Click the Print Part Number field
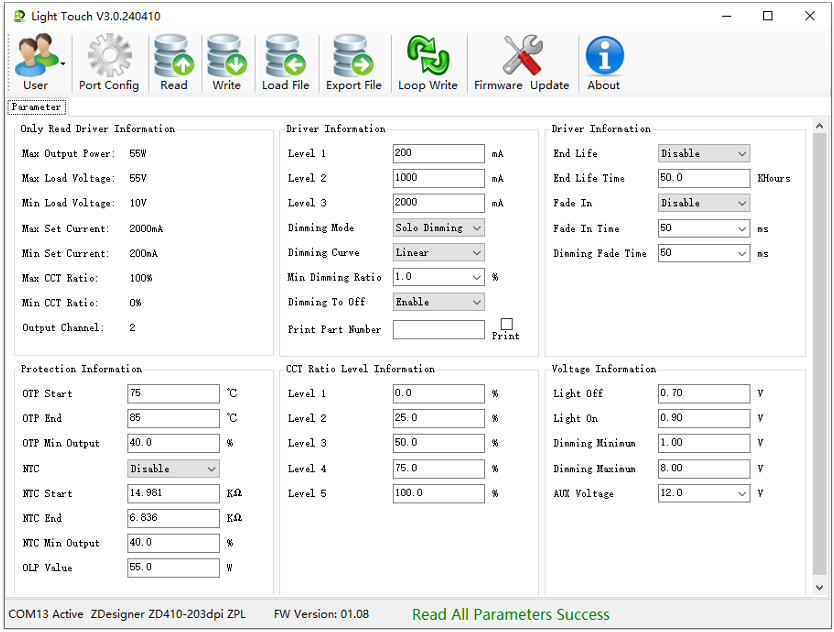 point(438,329)
